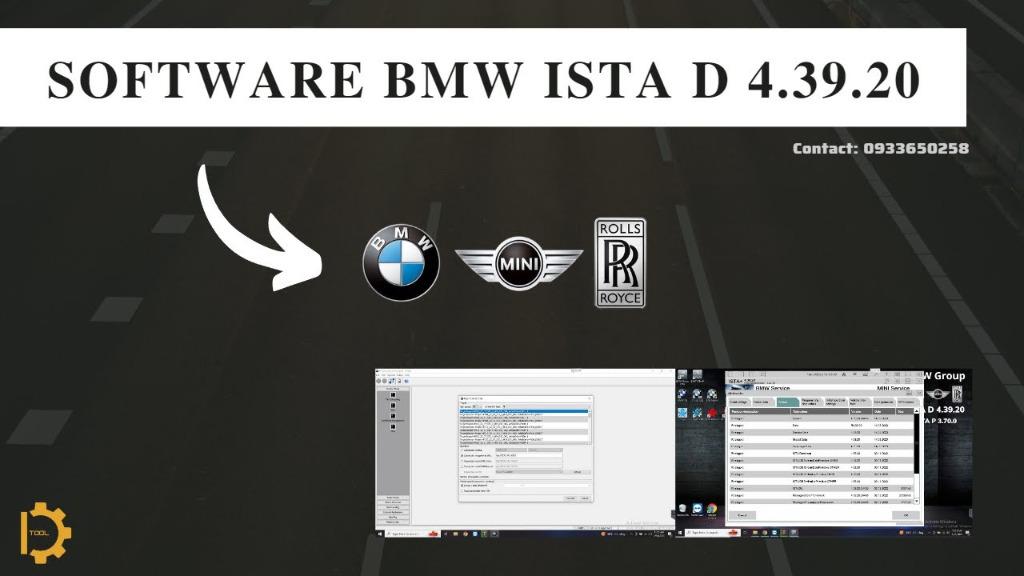This screenshot has height=576, width=1024.
Task: Click the taskbar search box
Action: (405, 533)
